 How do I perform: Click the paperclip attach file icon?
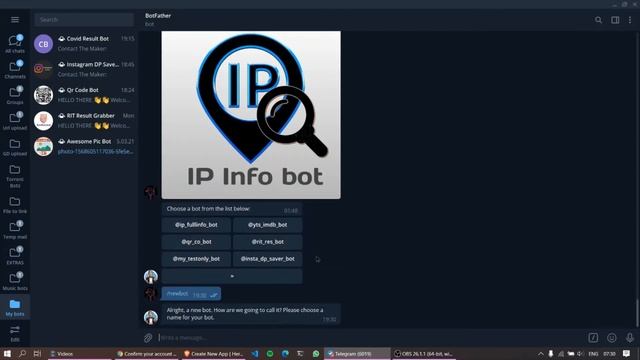[x=148, y=338]
